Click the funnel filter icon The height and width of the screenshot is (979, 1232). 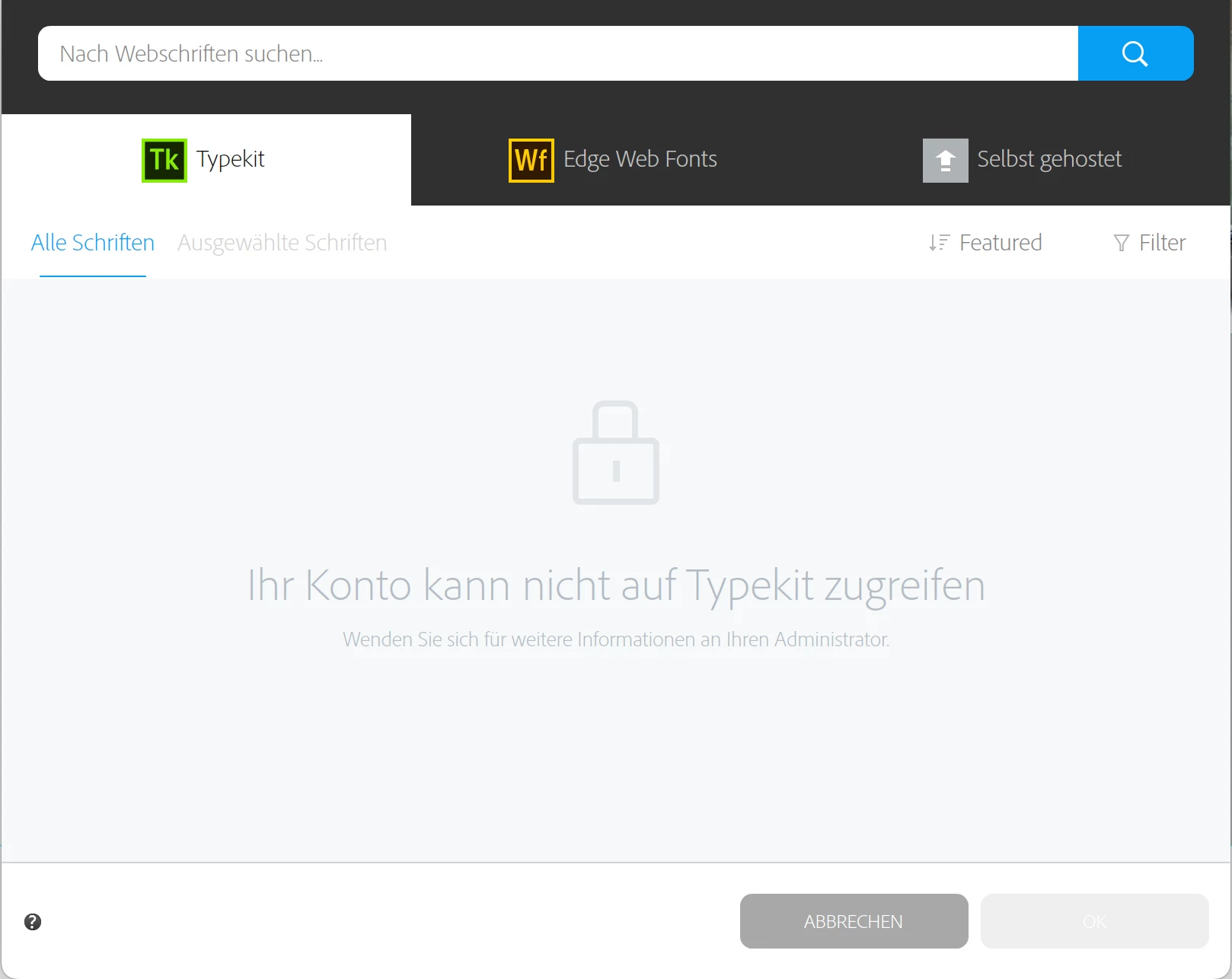(x=1121, y=243)
